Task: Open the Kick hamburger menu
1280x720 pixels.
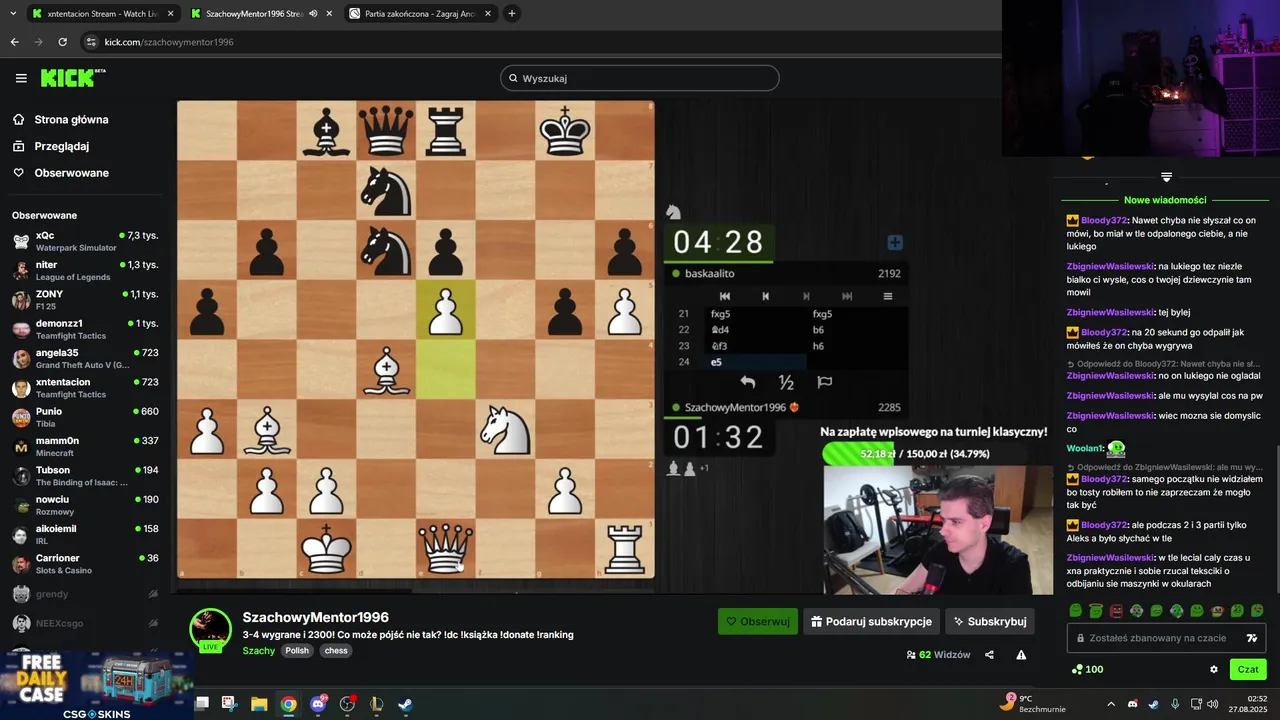Action: tap(21, 78)
